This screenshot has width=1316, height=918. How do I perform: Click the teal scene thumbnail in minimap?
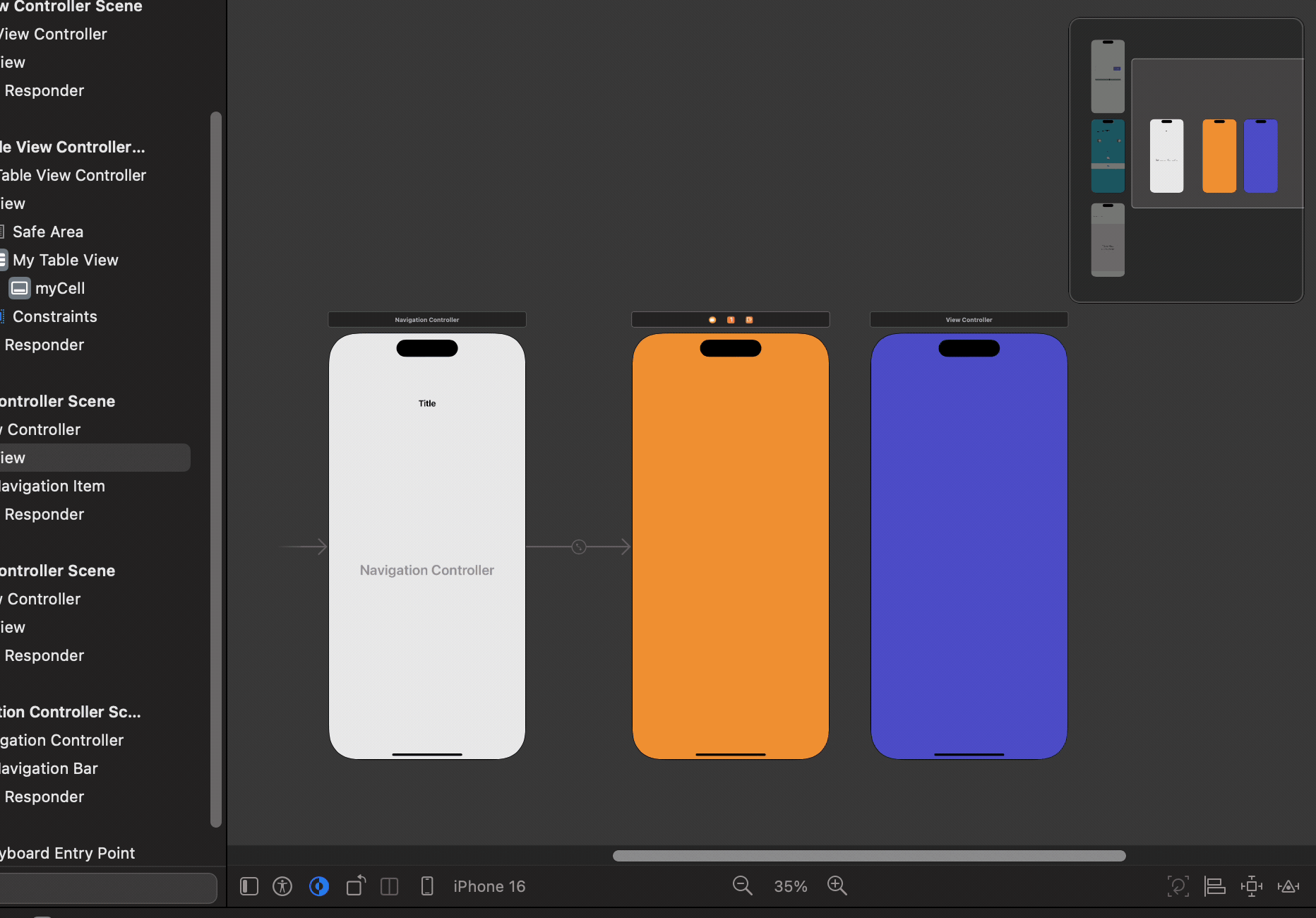[x=1108, y=156]
